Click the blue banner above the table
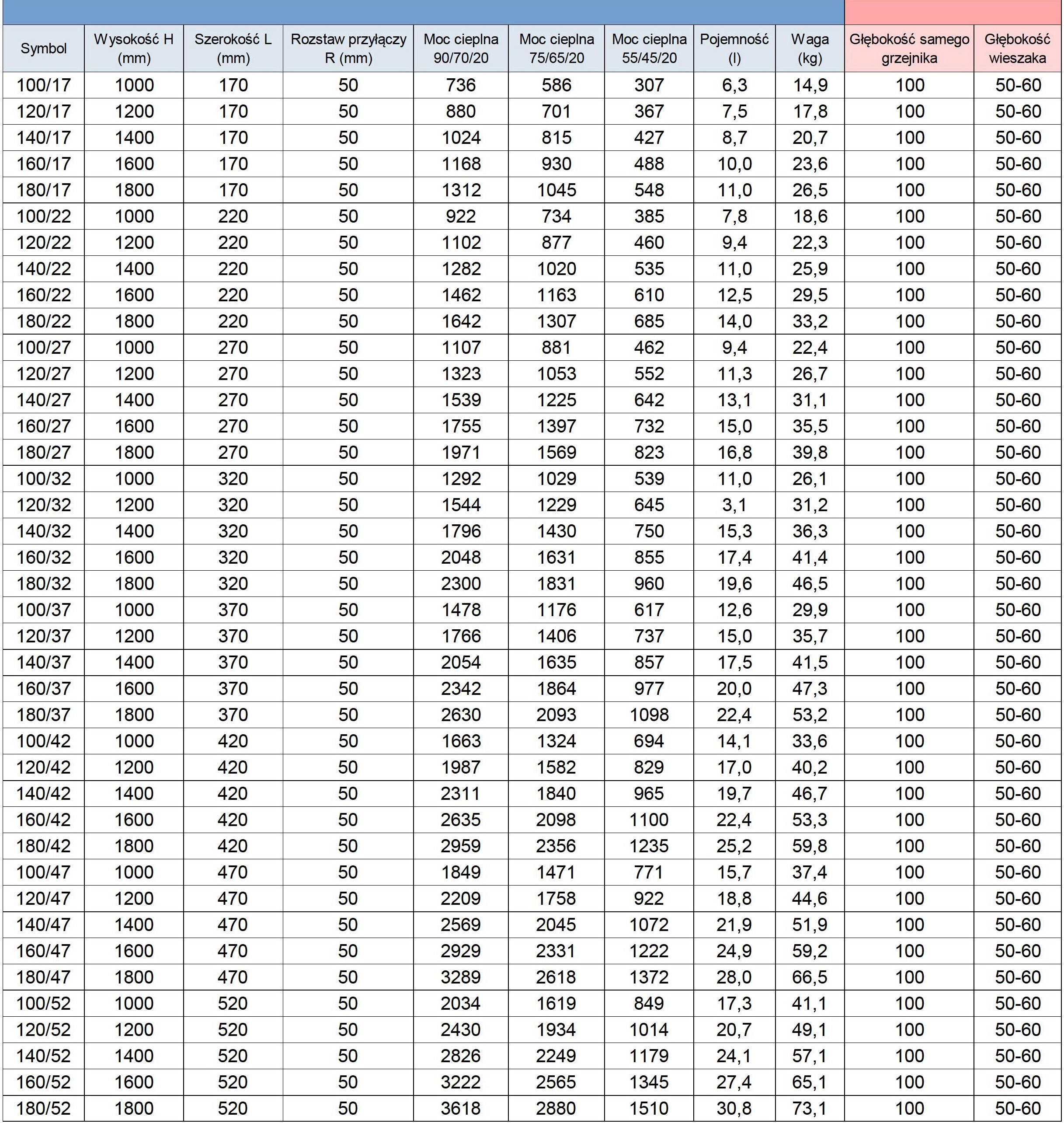Screen dimensions: 1064x1123 click(423, 12)
